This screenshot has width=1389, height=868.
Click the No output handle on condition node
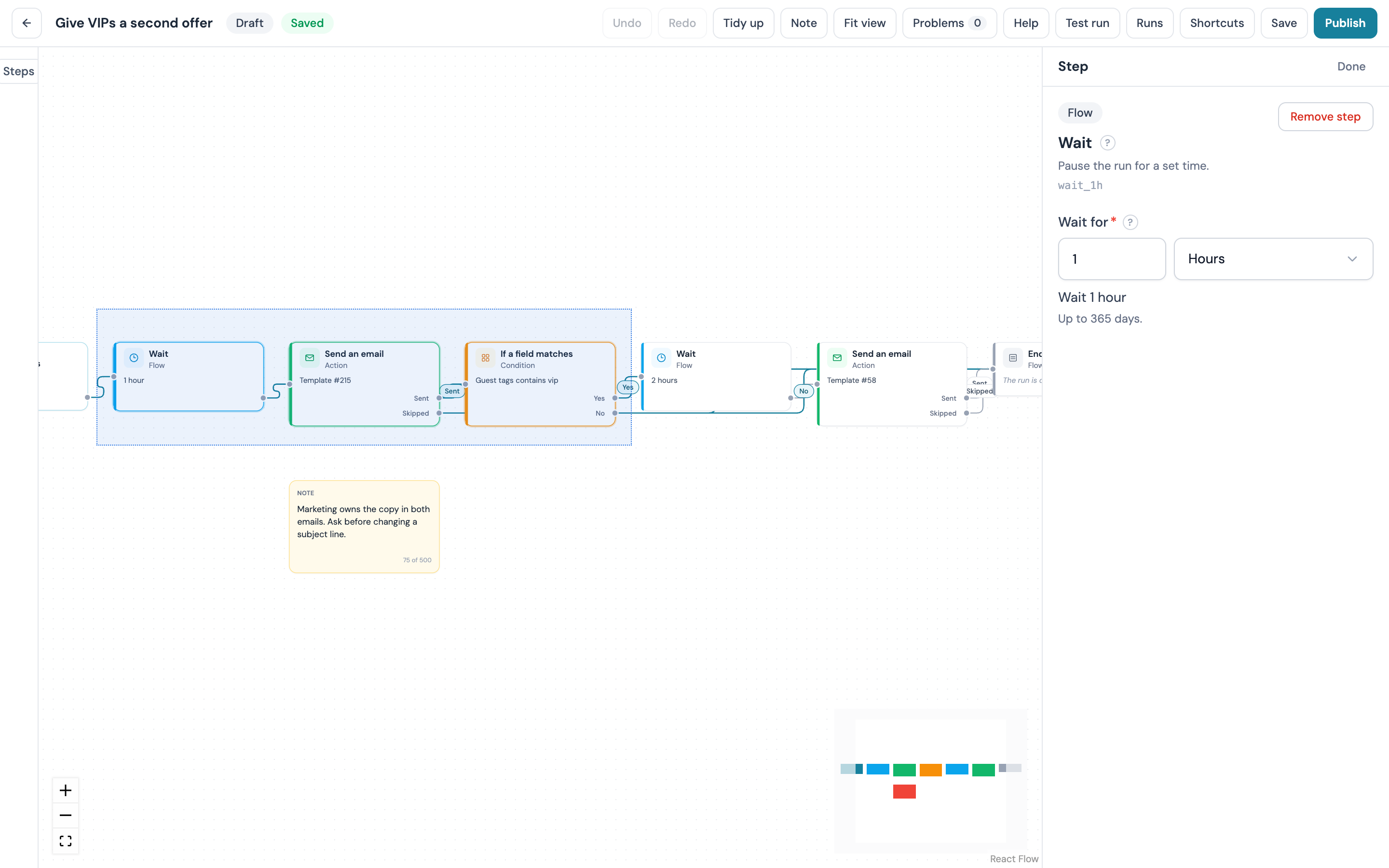click(615, 413)
